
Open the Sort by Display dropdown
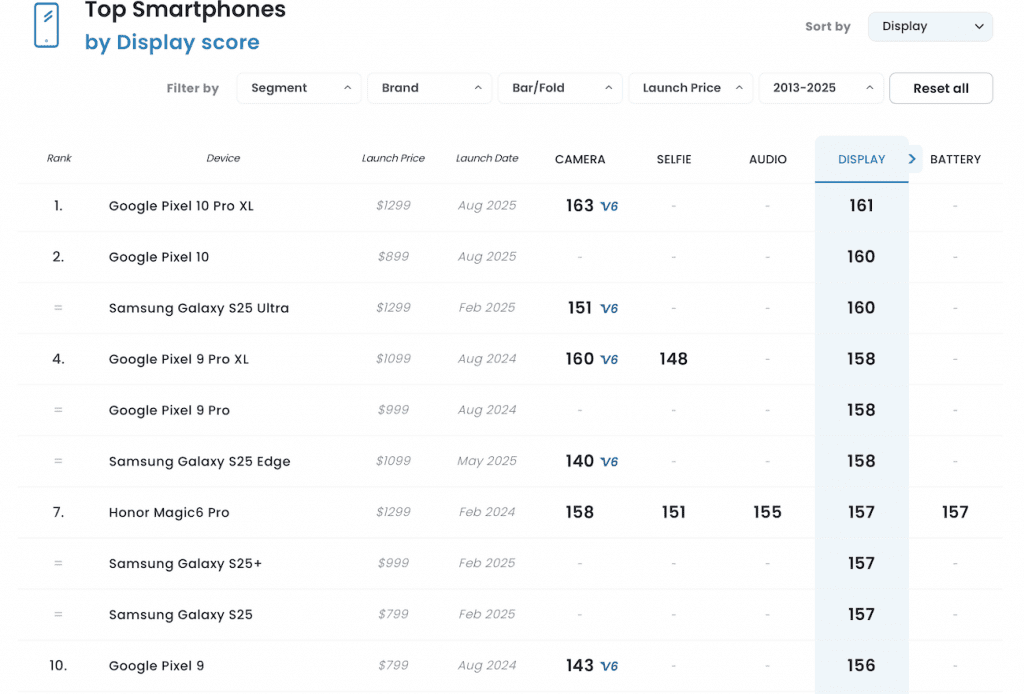tap(930, 27)
